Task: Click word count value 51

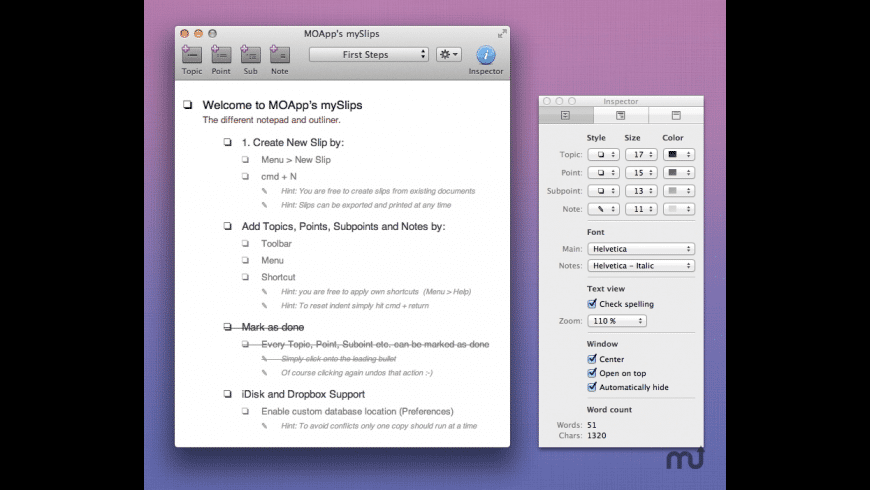Action: (x=591, y=425)
